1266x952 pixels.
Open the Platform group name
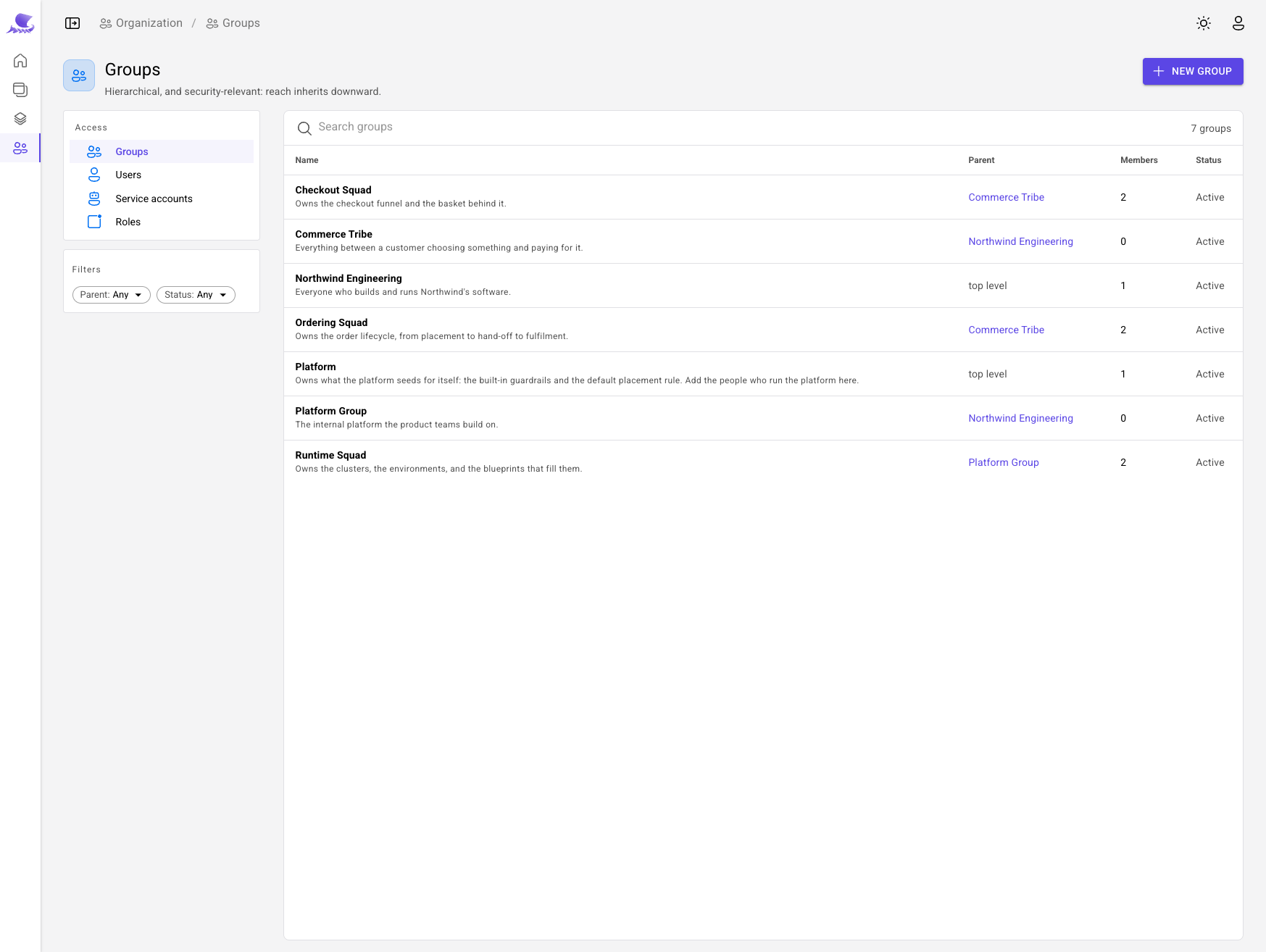315,367
